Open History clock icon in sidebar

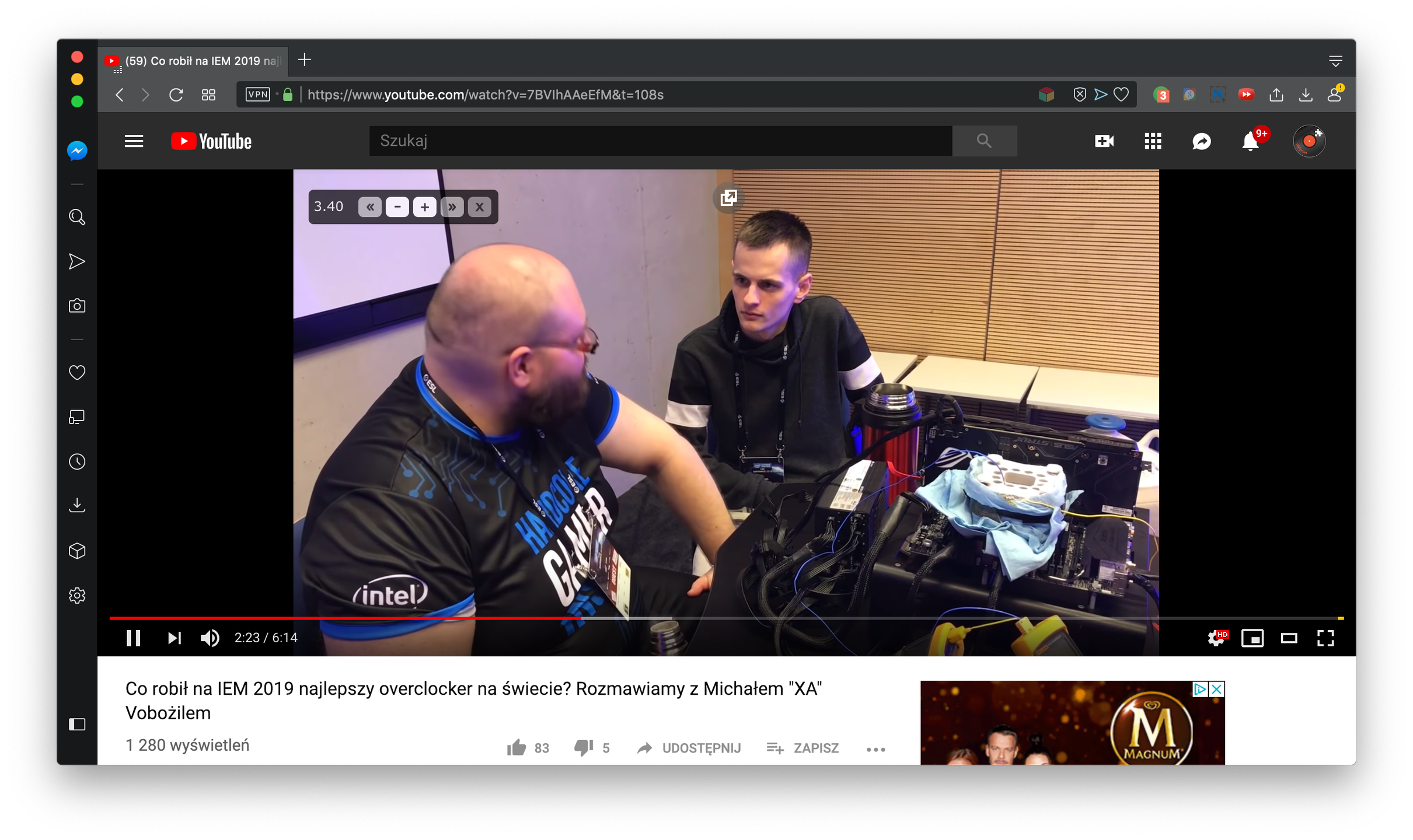77,461
